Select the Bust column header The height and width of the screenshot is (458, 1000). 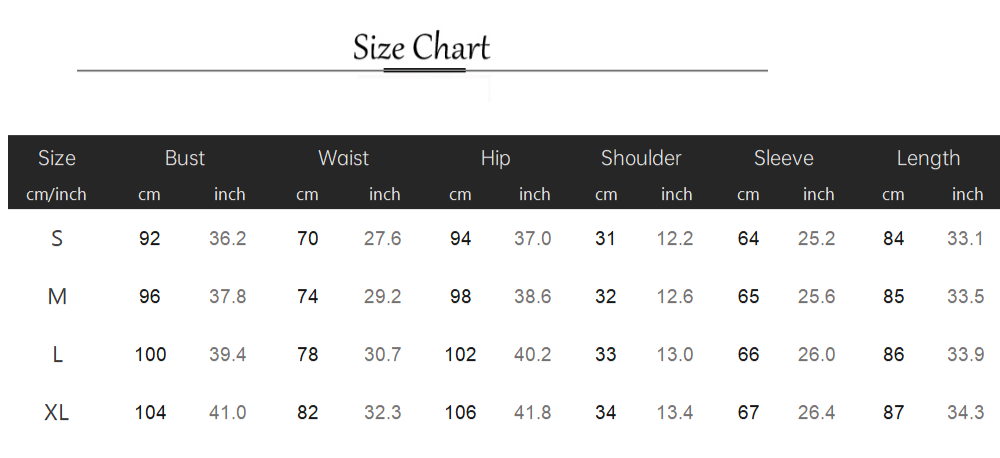click(185, 158)
